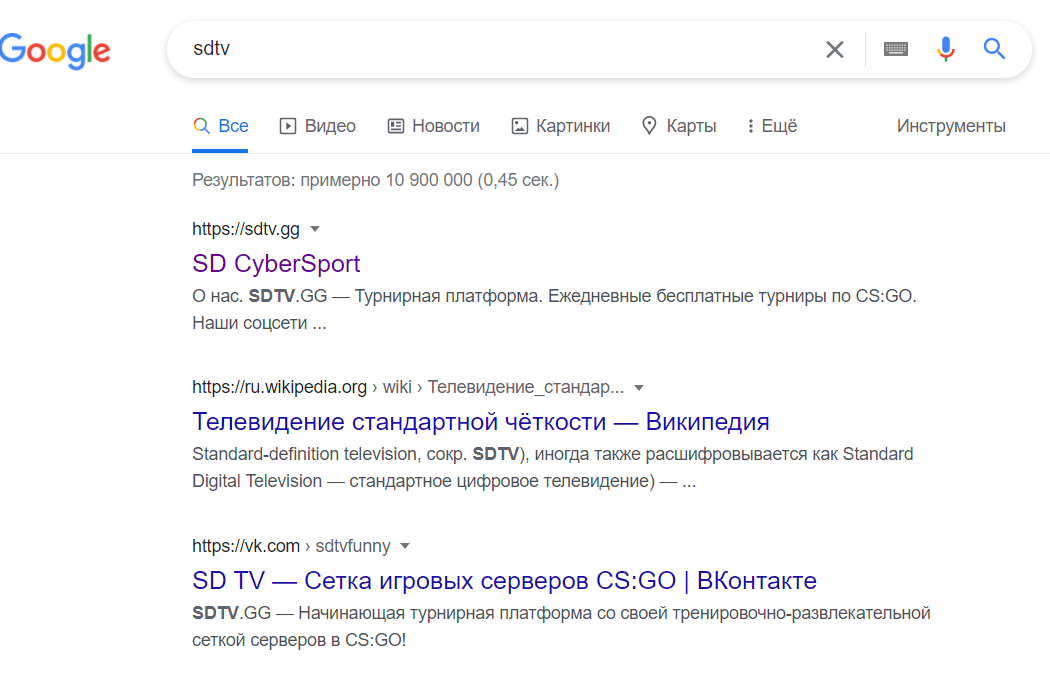Click snippet text Турнирная платформа under SD CyberSport

click(x=448, y=296)
